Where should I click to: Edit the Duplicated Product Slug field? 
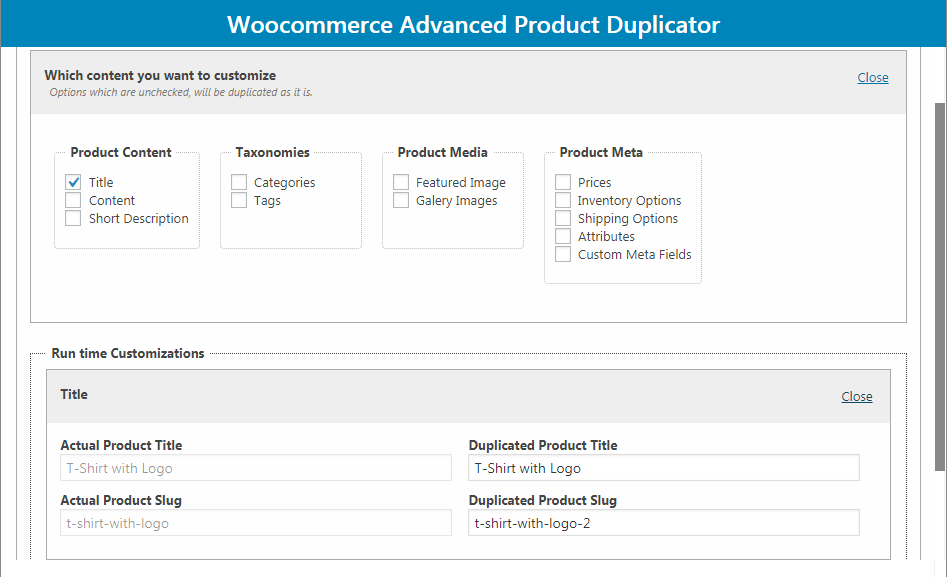click(663, 522)
